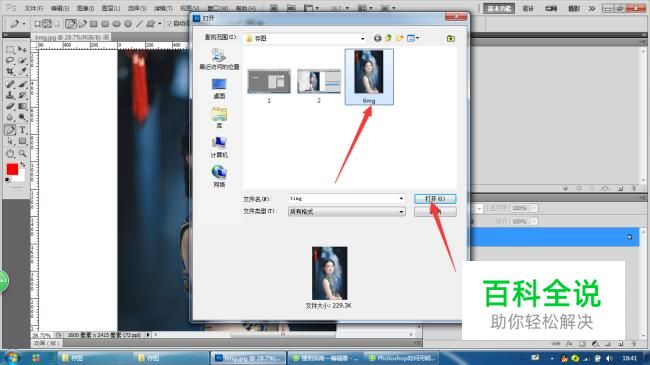Click the 打开(O) button

435,199
